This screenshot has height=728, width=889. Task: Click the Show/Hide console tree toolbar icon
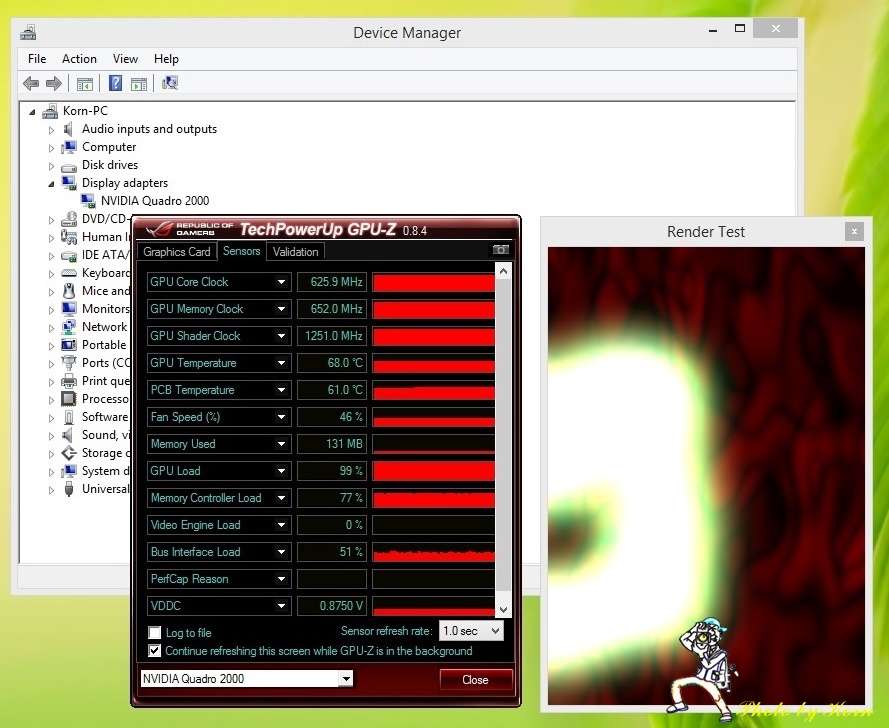[x=85, y=84]
